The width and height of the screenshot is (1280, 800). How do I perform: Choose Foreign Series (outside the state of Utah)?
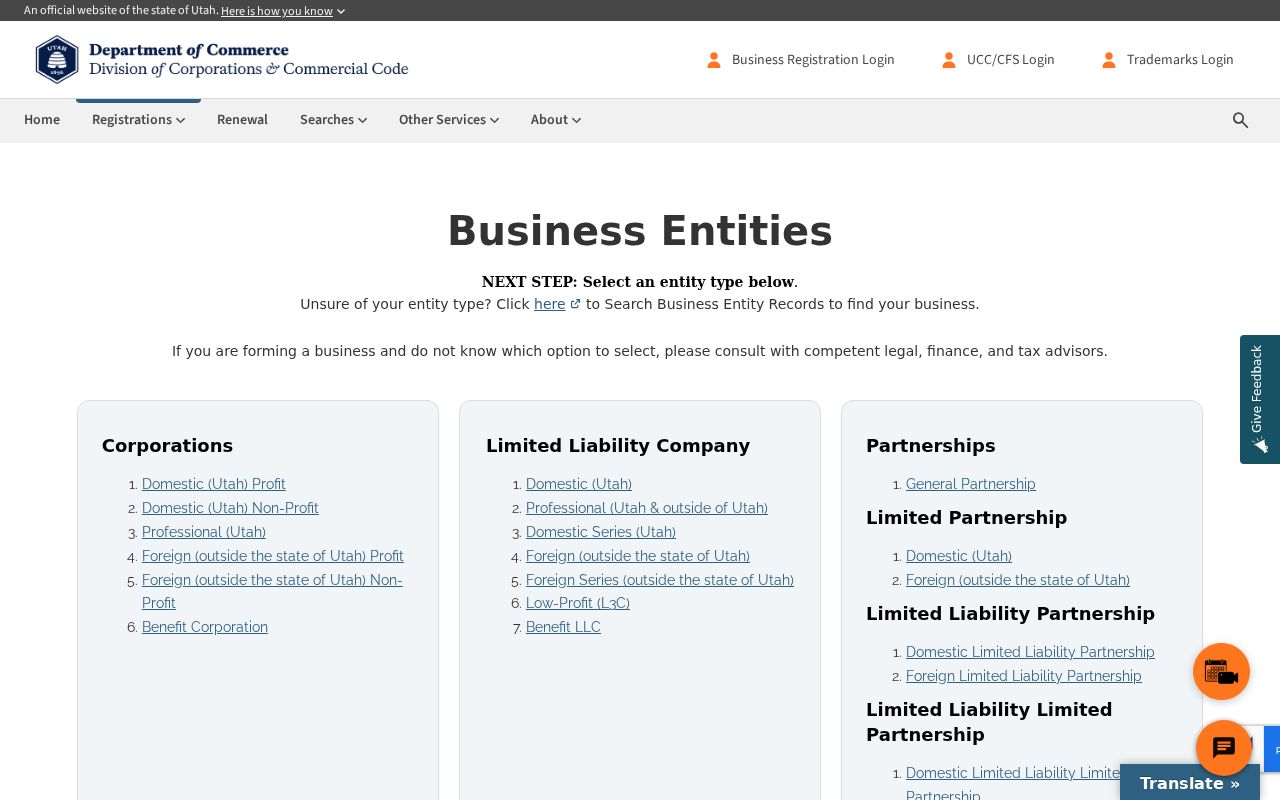[x=660, y=580]
